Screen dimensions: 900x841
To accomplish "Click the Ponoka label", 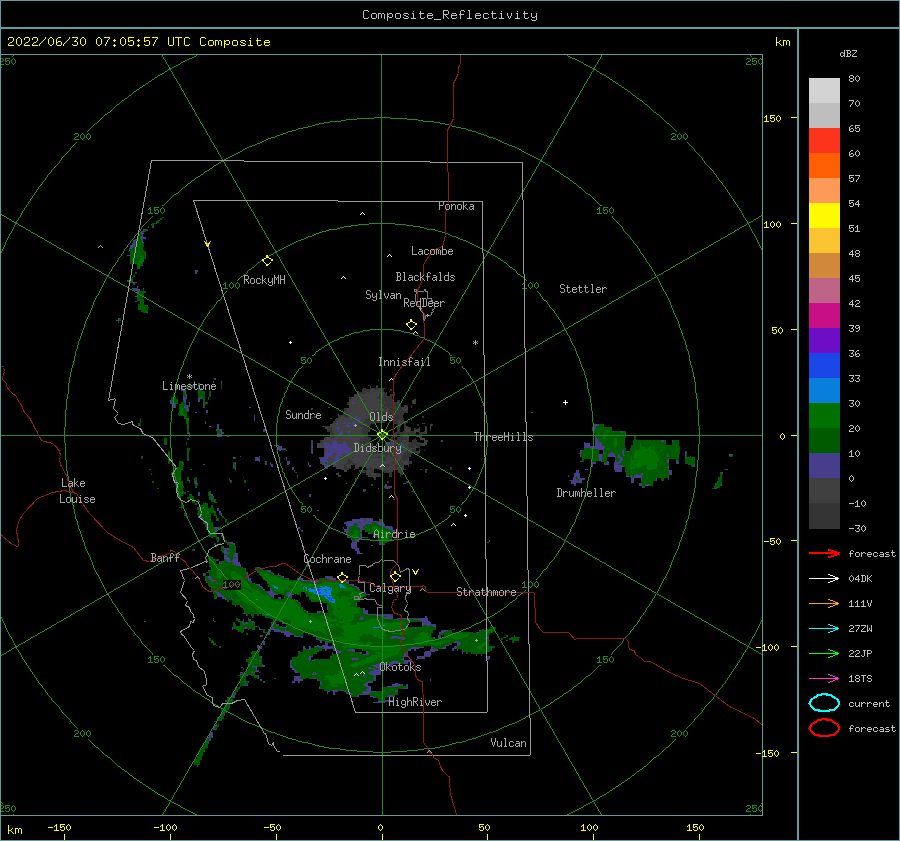I will (456, 206).
